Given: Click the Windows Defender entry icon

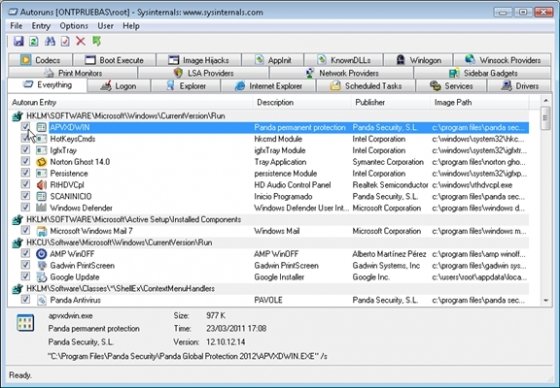Looking at the screenshot, I should coord(42,208).
